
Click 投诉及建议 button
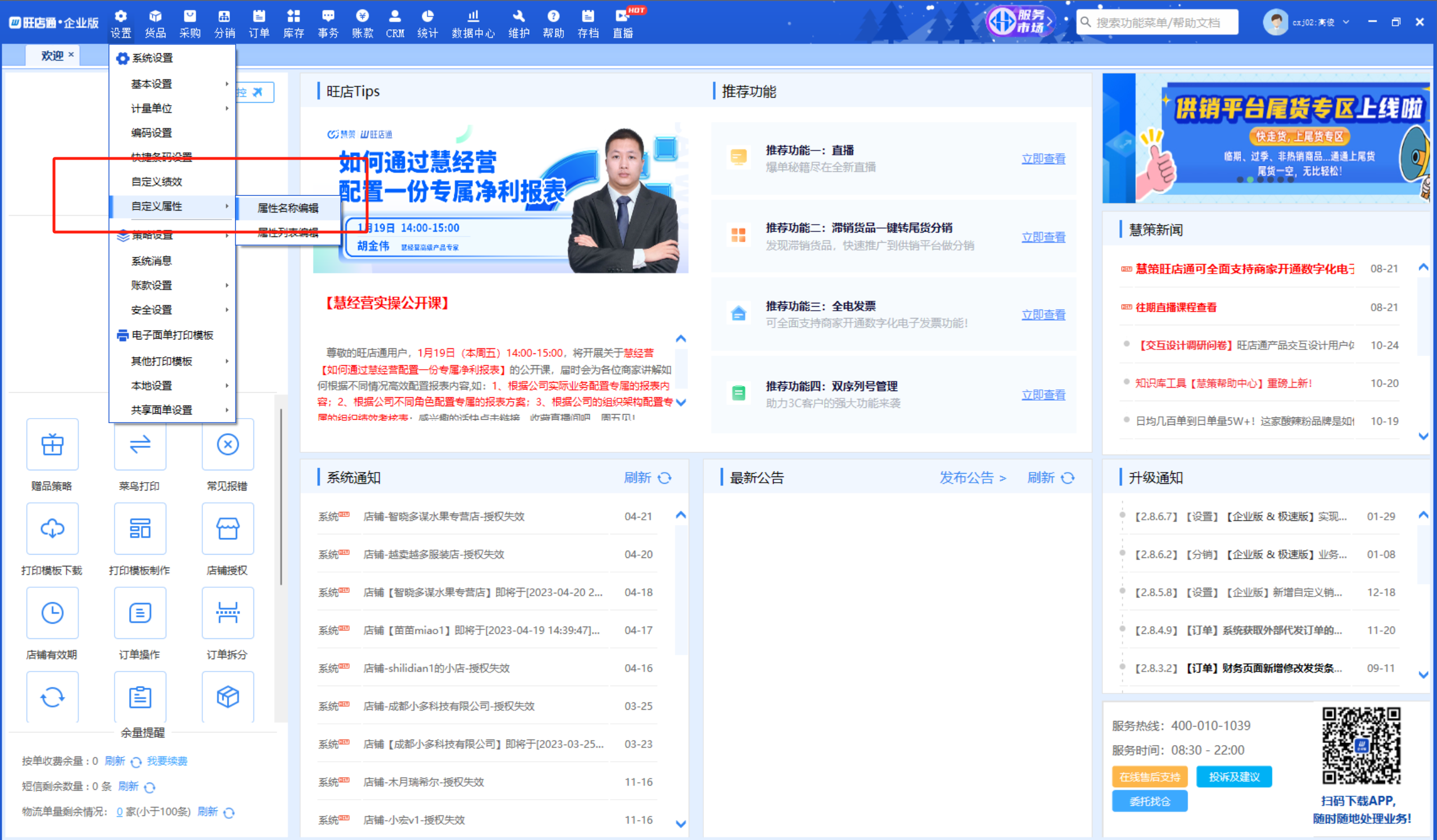[1234, 777]
